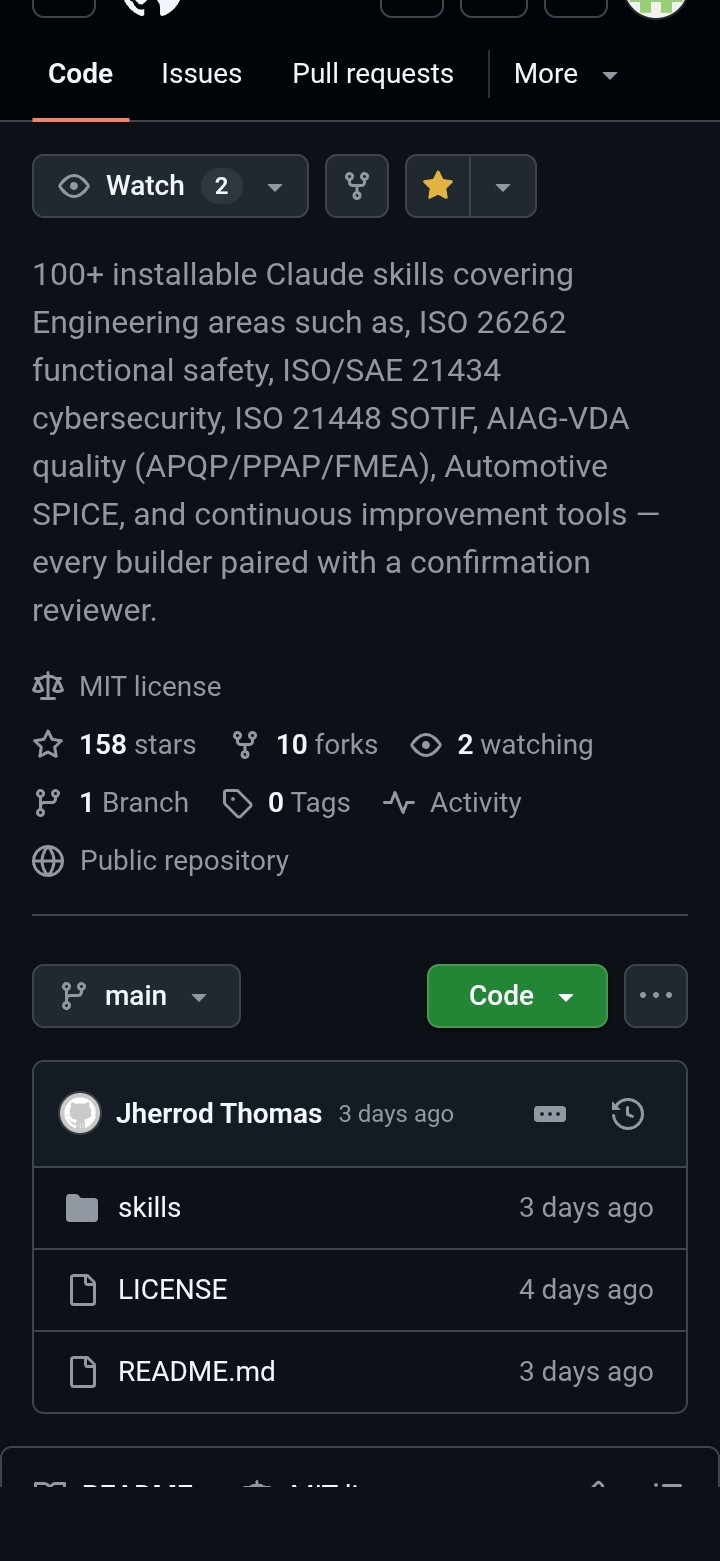The height and width of the screenshot is (1561, 720).
Task: Open the three-dot more options button
Action: point(656,996)
